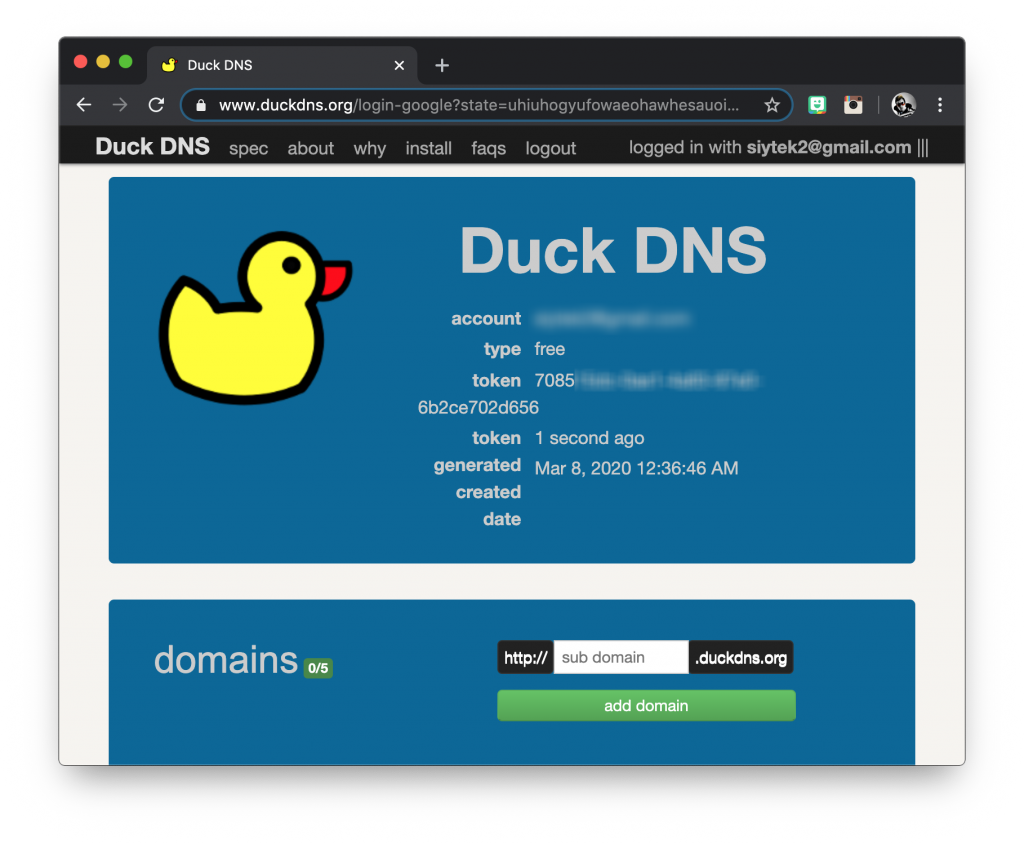1024x843 pixels.
Task: Click the yellow duck logo
Action: pyautogui.click(x=255, y=317)
